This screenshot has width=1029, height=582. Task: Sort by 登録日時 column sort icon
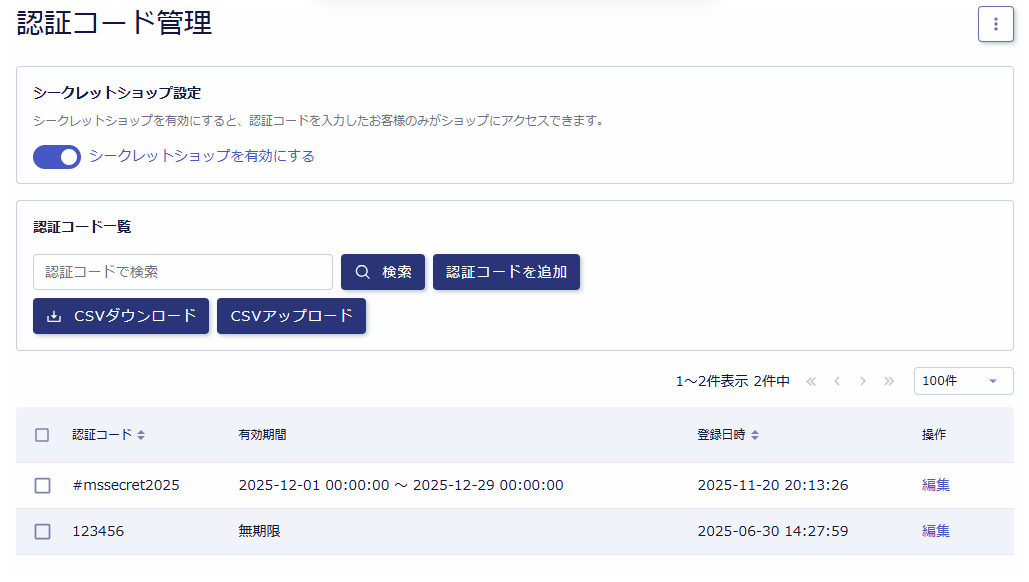pyautogui.click(x=755, y=435)
